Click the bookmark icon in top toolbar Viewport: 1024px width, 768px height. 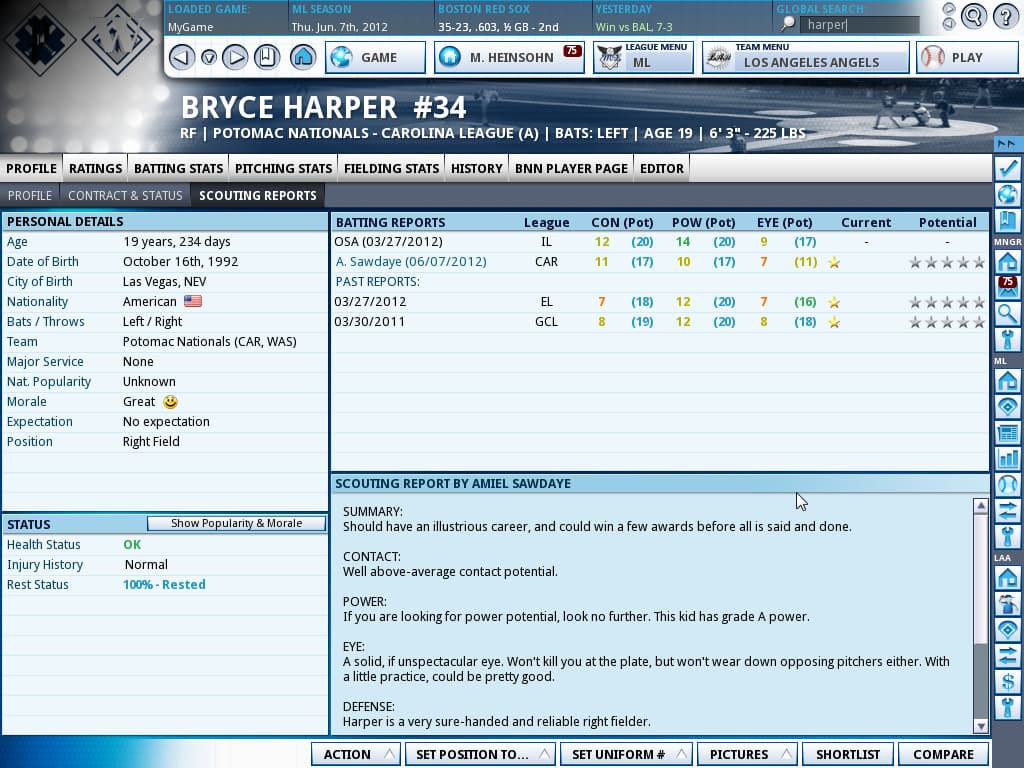[266, 57]
